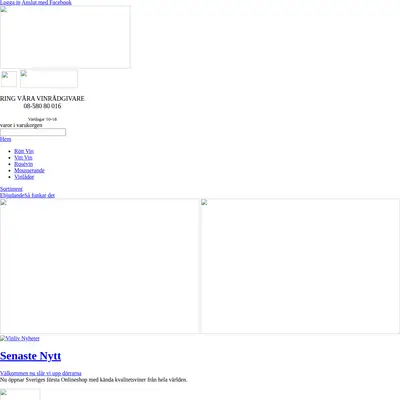400x400 pixels.
Task: Click the broken image below the news text
Action: click(20, 394)
